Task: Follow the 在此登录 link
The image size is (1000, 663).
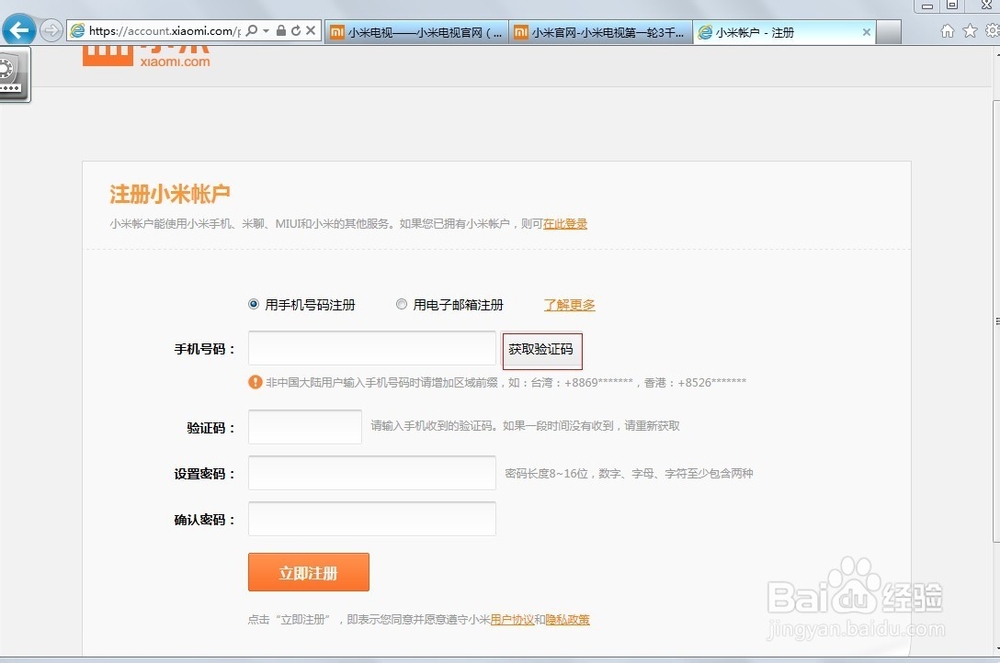Action: 565,224
